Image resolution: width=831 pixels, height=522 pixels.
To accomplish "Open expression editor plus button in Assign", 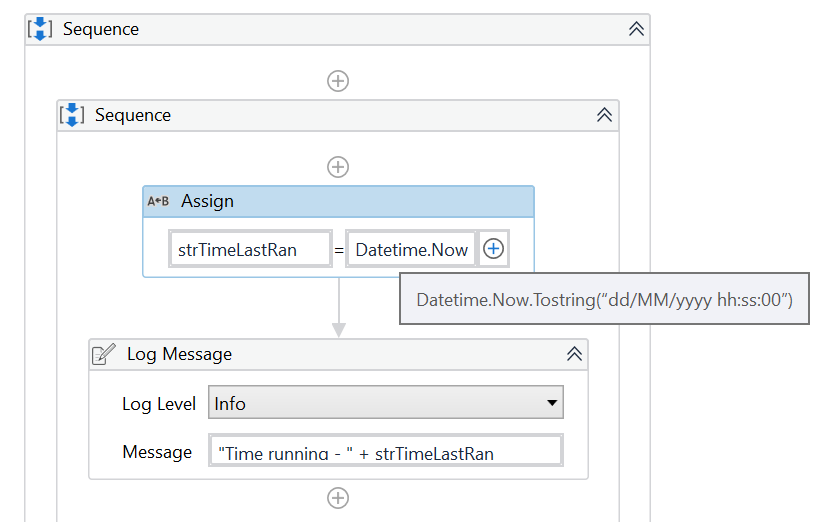I will click(493, 250).
